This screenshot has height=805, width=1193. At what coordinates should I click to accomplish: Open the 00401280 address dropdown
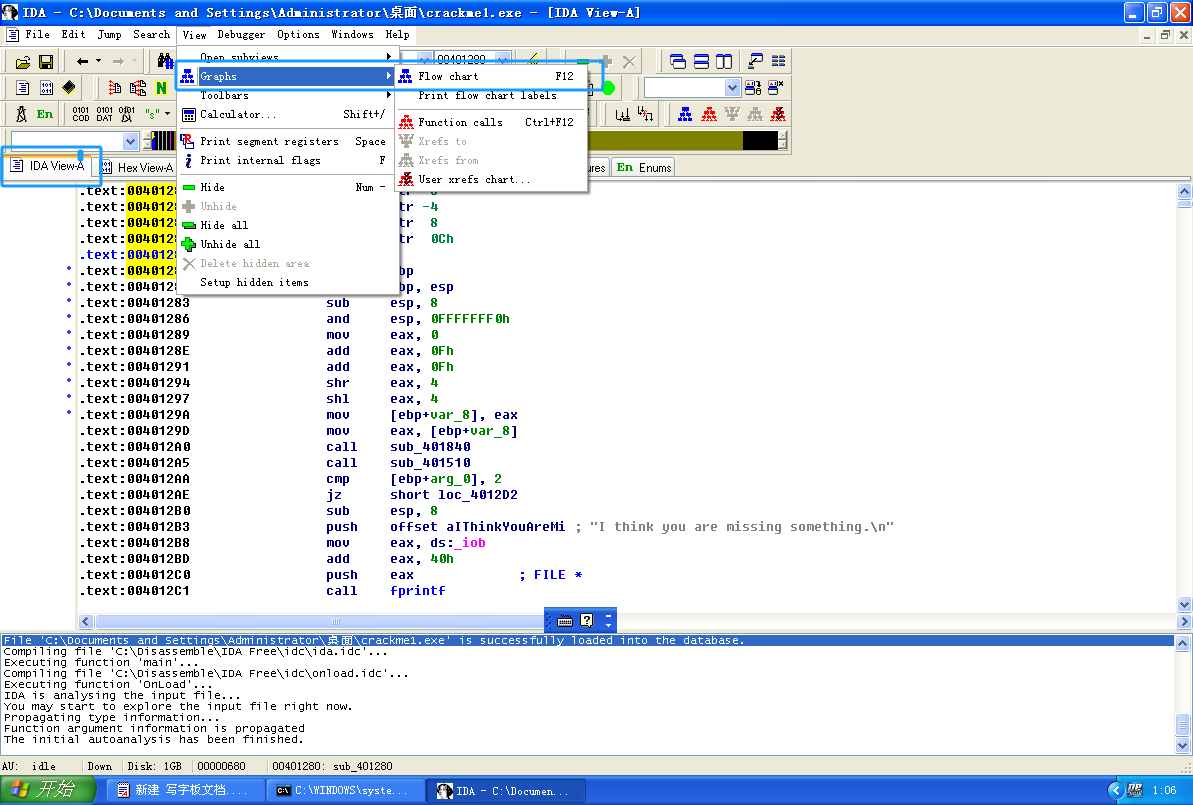pos(502,59)
